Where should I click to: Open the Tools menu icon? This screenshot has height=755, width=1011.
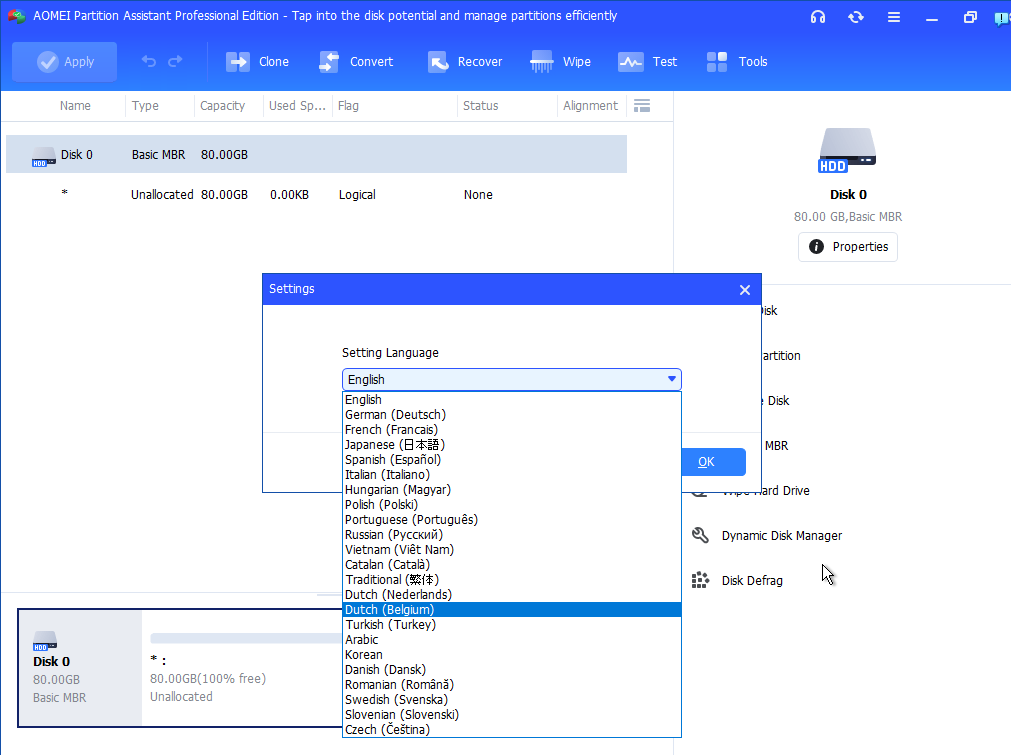click(717, 62)
